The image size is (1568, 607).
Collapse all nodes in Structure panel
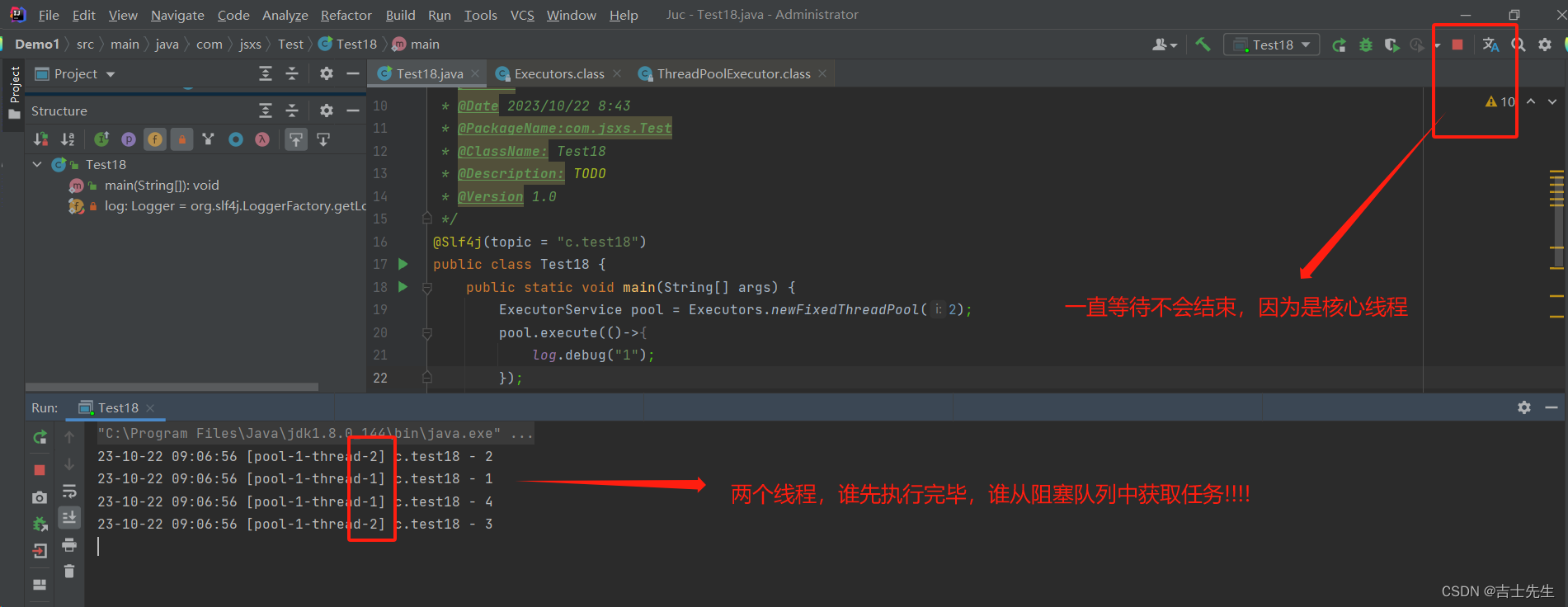coord(292,111)
